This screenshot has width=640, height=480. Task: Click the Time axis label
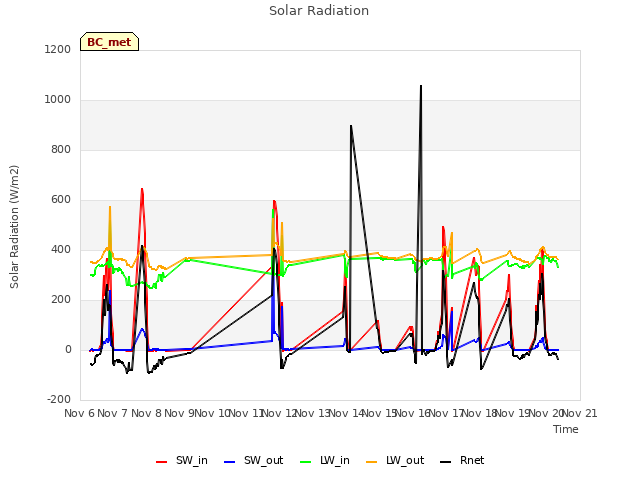(566, 429)
